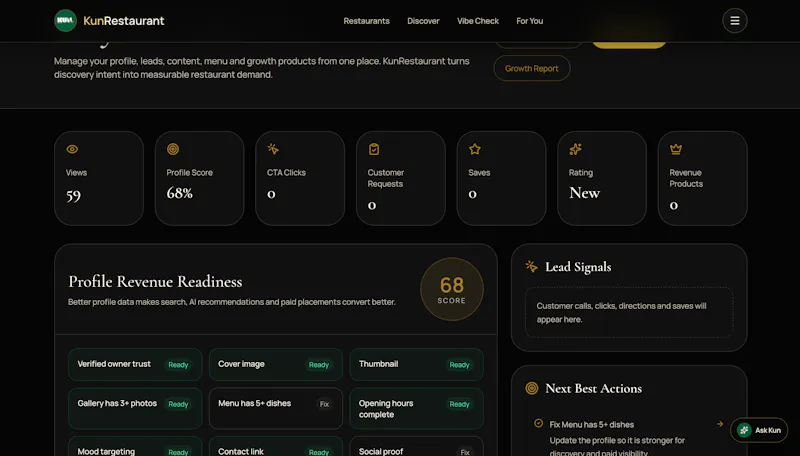Click the Fix badge on Menu has 5+ dishes
This screenshot has height=456, width=800.
point(324,404)
